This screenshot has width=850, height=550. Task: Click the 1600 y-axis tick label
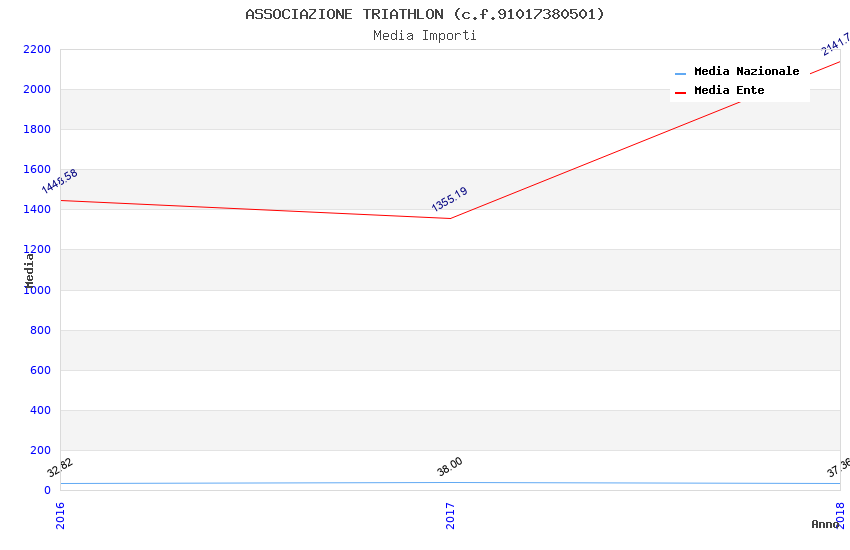click(37, 170)
